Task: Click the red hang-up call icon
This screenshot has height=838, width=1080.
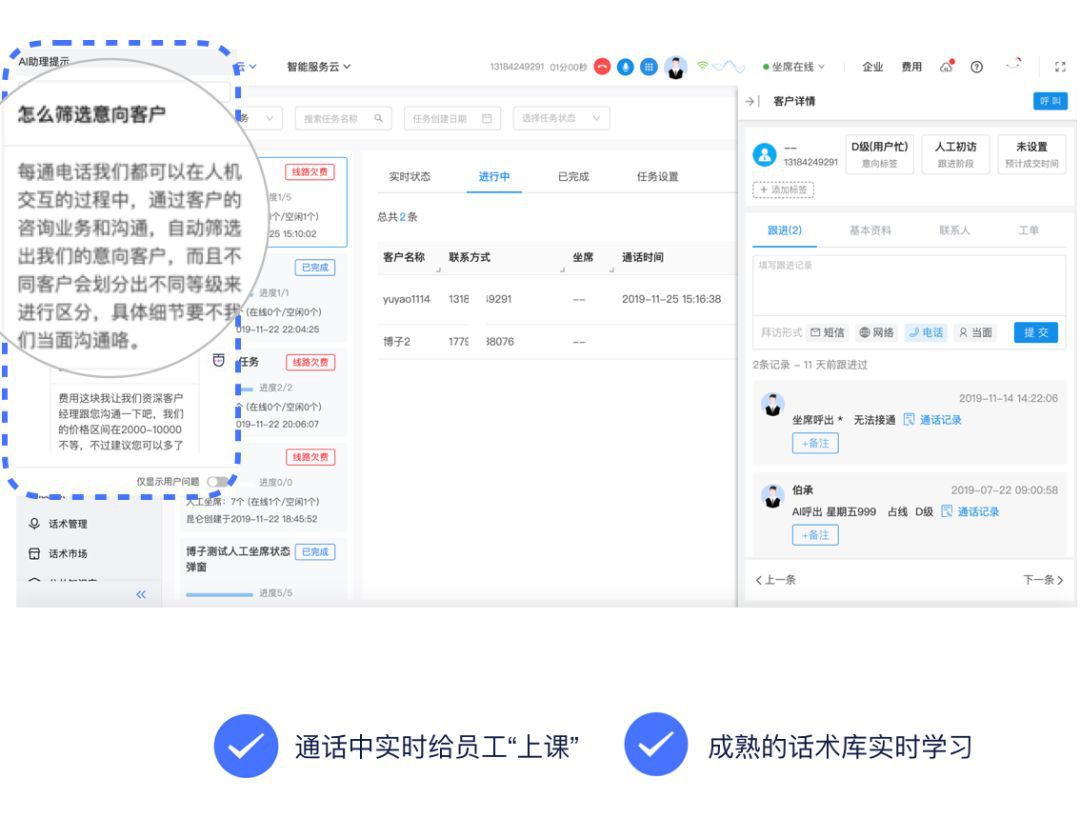Action: [x=602, y=67]
